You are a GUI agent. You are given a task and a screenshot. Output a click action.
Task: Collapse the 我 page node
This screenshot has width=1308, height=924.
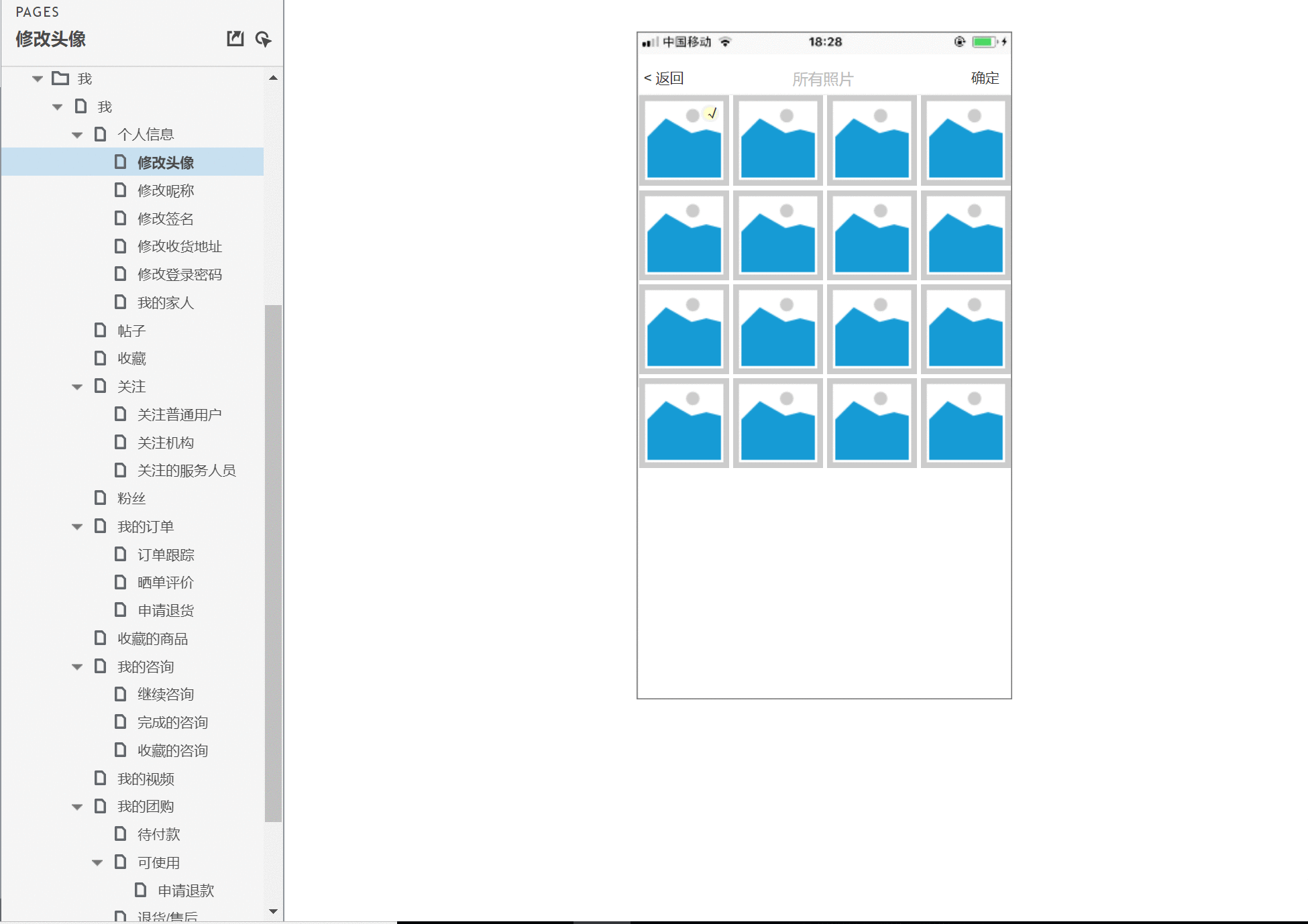(58, 107)
